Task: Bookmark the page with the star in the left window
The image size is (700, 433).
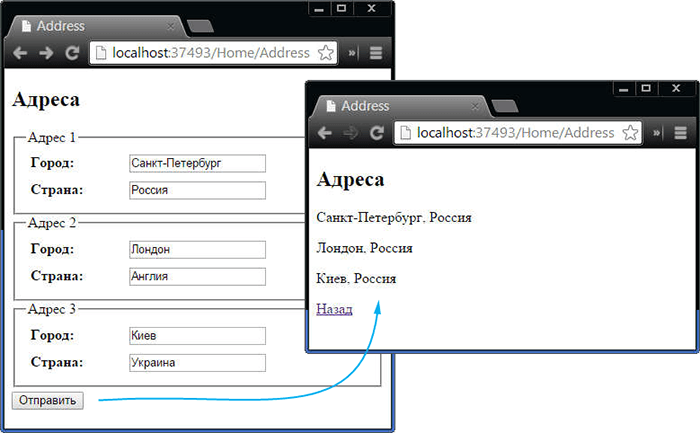Action: point(325,53)
